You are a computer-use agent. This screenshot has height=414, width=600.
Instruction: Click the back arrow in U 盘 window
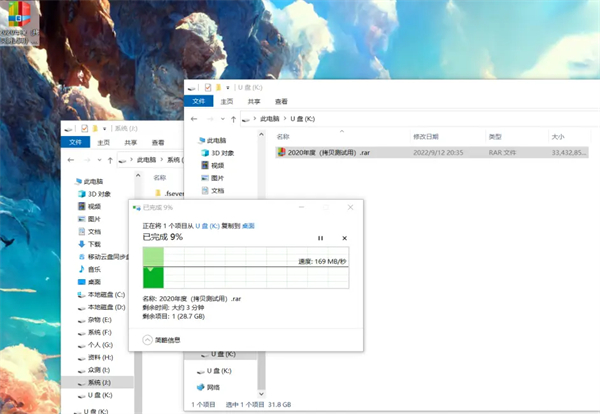[193, 118]
